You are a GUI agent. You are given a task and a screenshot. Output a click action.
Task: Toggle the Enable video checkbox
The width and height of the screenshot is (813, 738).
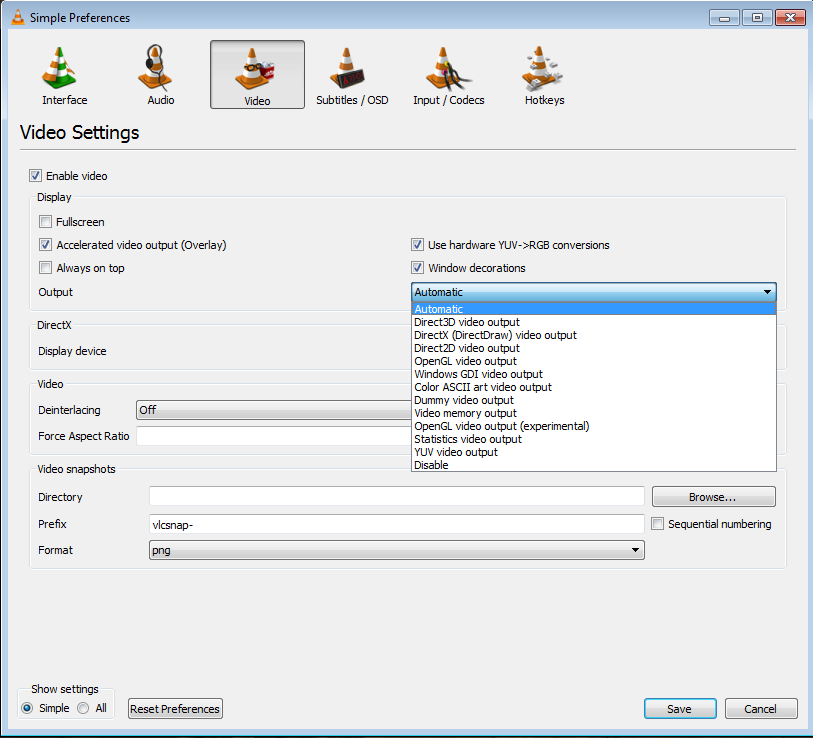(35, 176)
